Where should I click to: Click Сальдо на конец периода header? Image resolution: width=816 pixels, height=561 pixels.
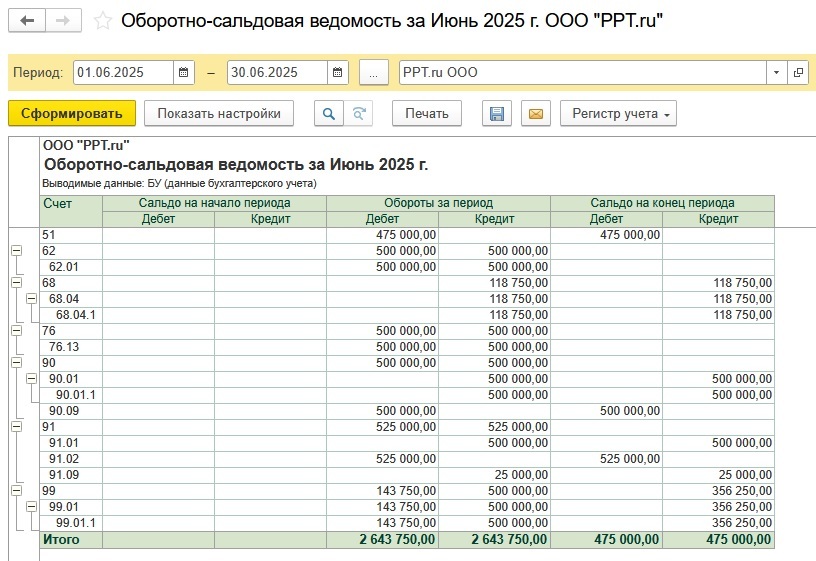click(x=662, y=203)
